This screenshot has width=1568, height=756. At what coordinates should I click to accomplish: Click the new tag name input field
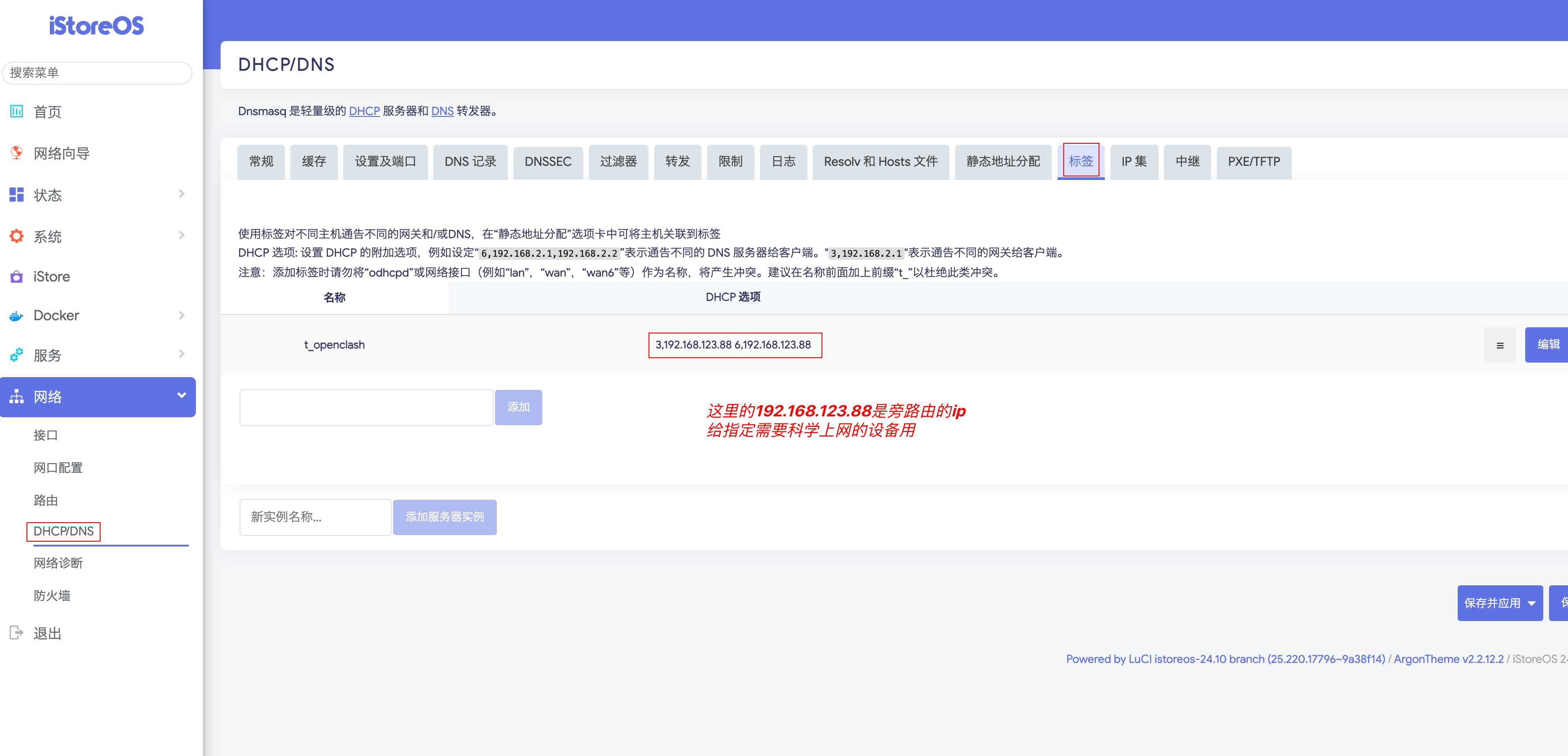click(366, 407)
